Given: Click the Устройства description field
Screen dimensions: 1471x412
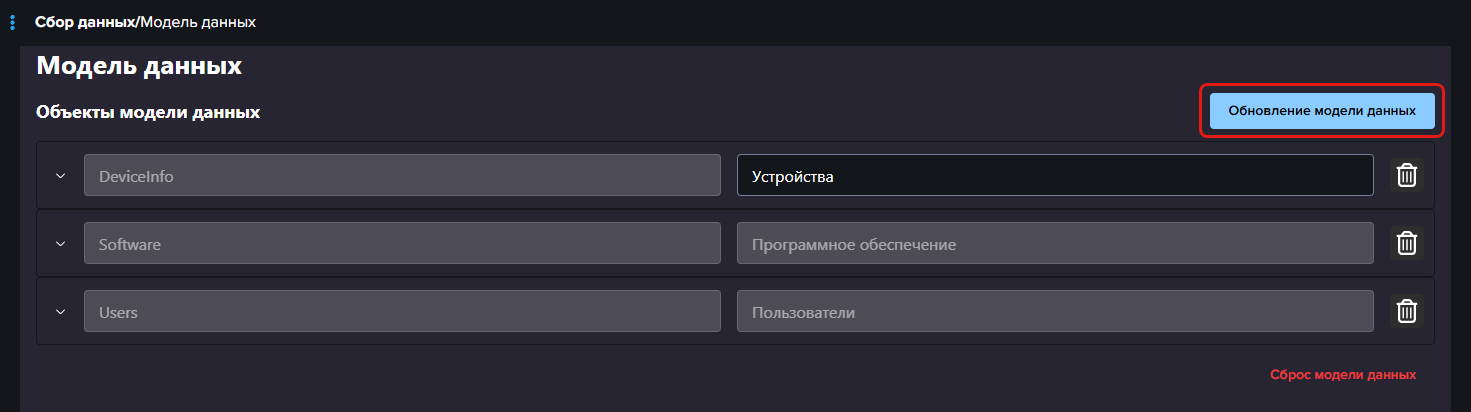Looking at the screenshot, I should (x=1054, y=175).
